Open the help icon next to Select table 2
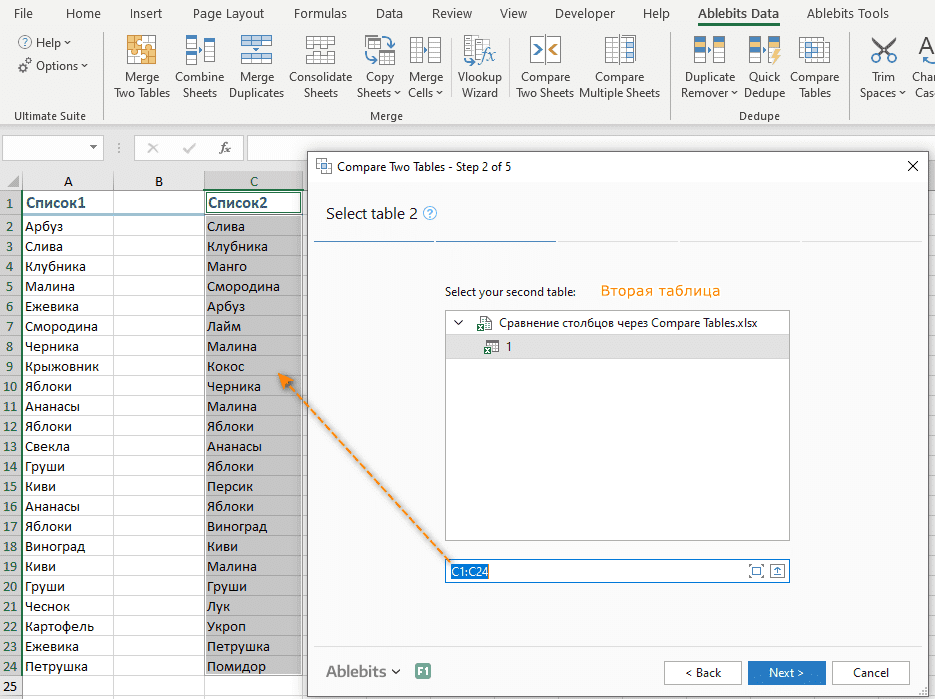The width and height of the screenshot is (935, 699). click(x=430, y=214)
